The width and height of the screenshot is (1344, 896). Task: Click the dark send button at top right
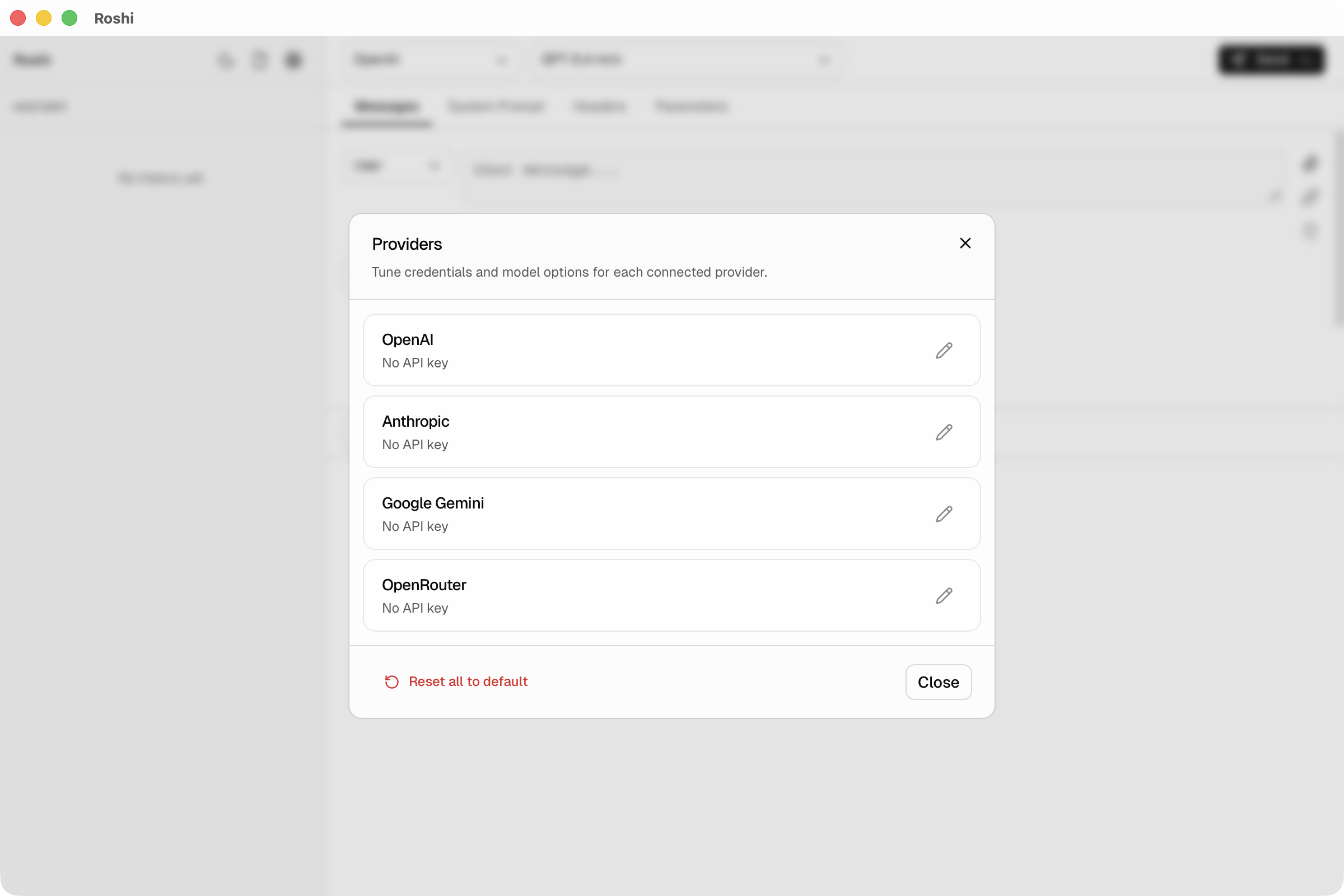click(1271, 60)
